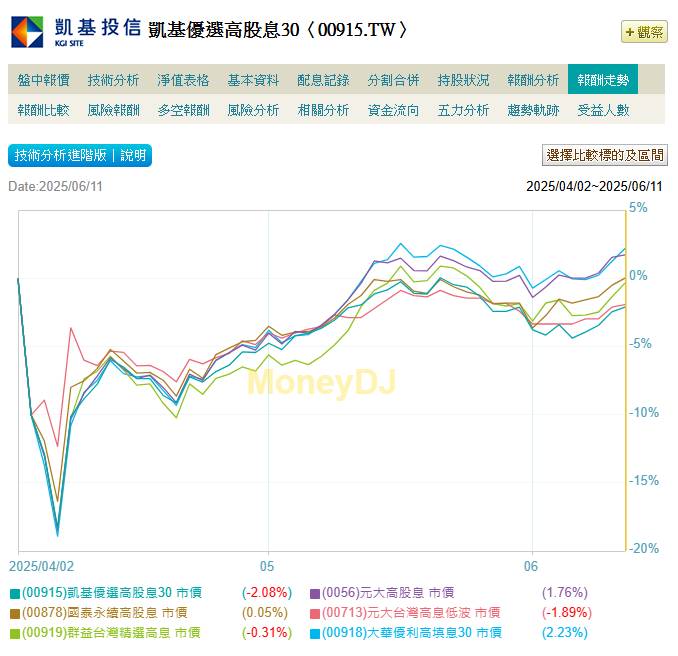Click the pink swatch for 00713
Image resolution: width=678 pixels, height=656 pixels.
click(x=315, y=614)
